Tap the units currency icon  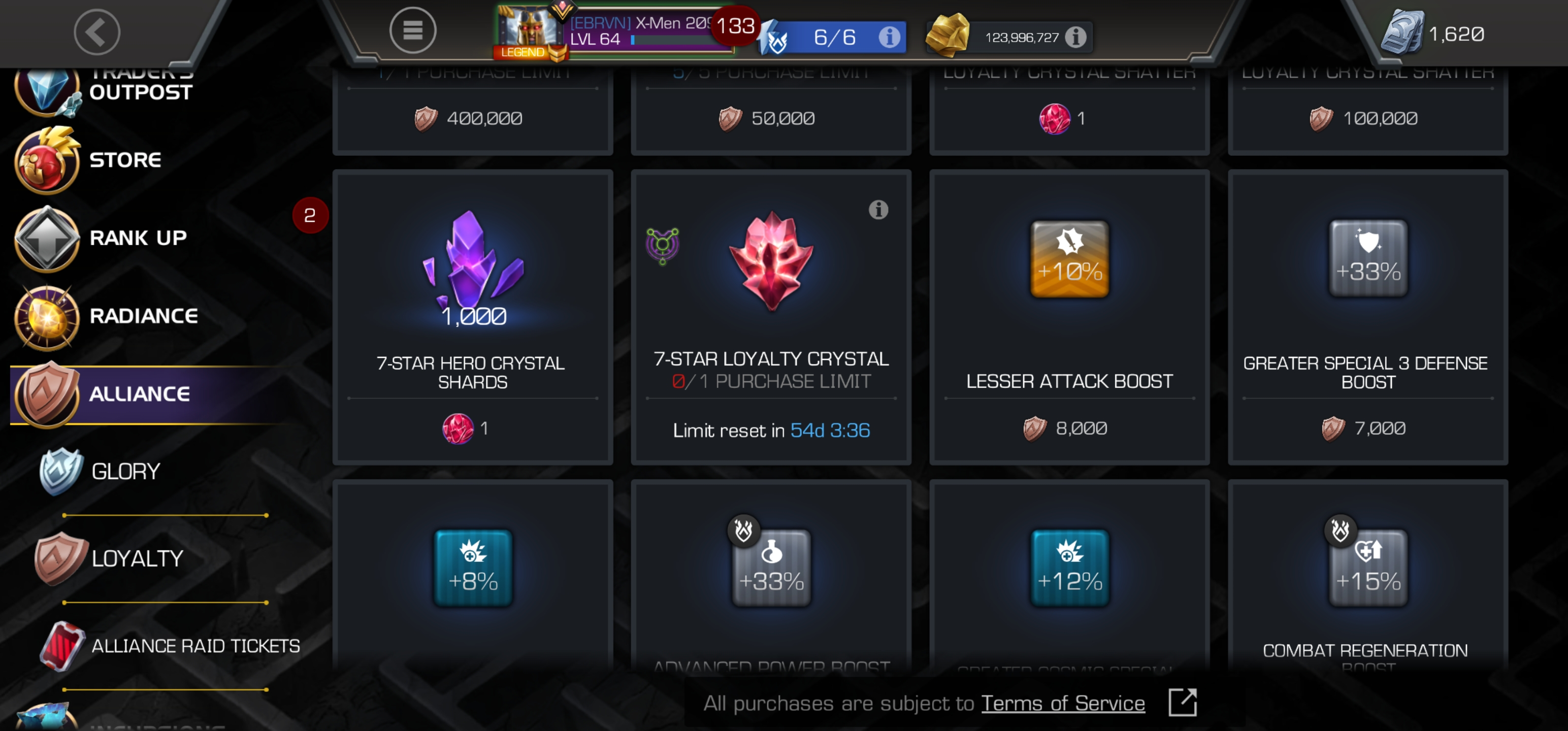click(1402, 32)
